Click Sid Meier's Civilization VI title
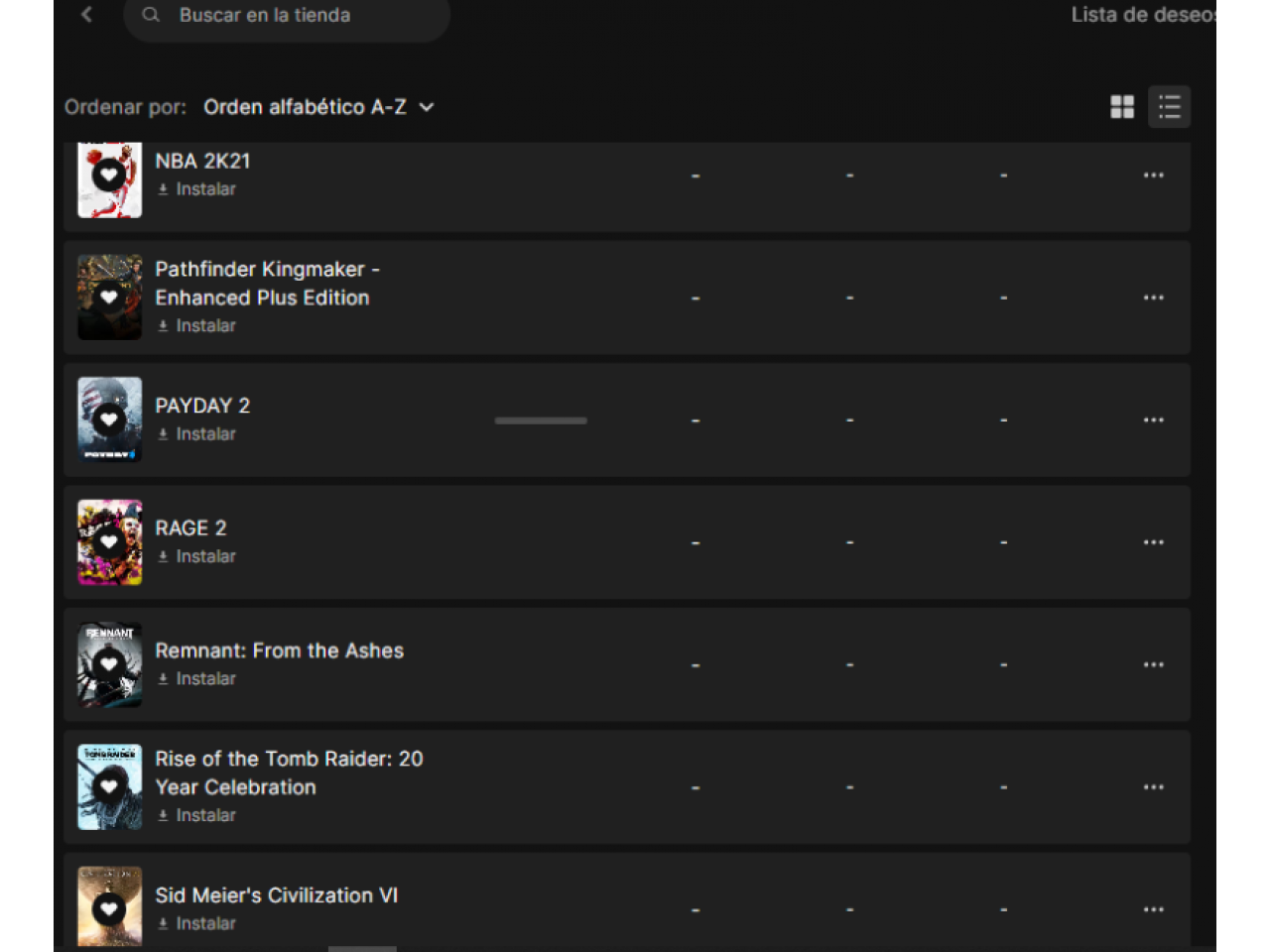1270x952 pixels. pos(276,895)
